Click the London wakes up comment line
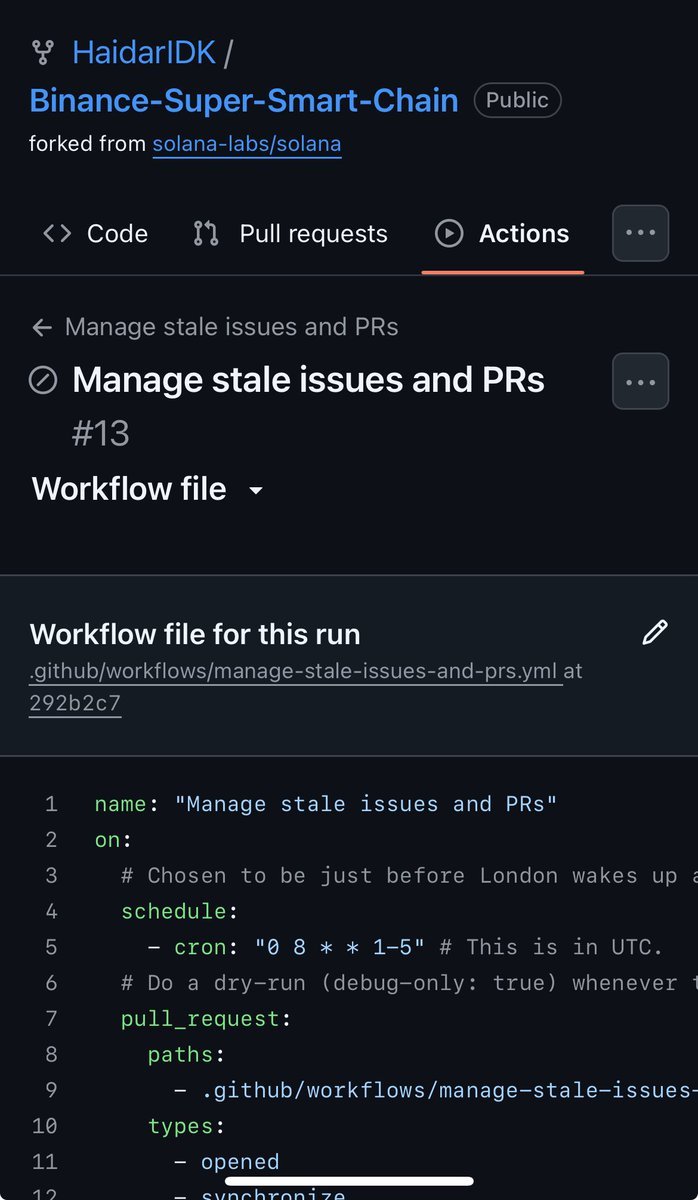The image size is (698, 1200). (x=409, y=875)
